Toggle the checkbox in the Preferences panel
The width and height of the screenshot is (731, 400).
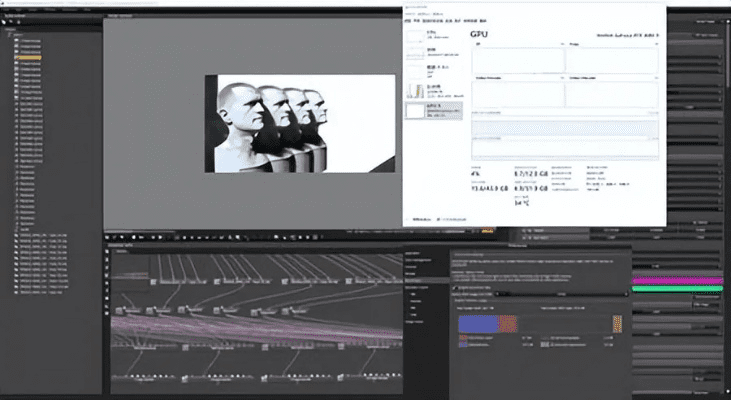point(457,287)
